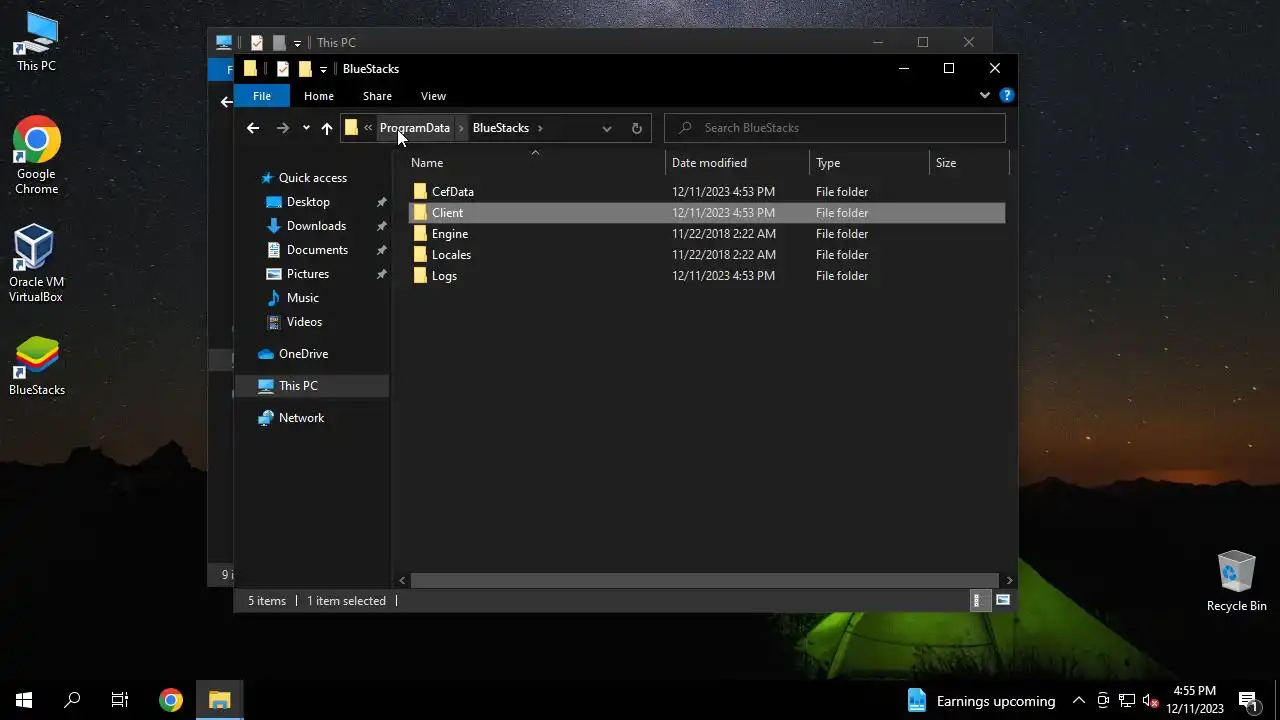Launch BlueStacks from the desktop icon
This screenshot has width=1280, height=720.
tap(36, 366)
